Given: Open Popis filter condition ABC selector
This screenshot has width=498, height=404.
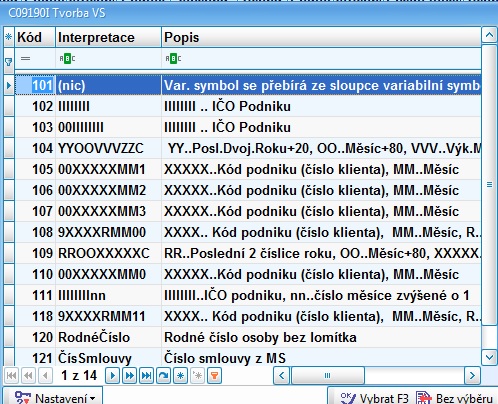Looking at the screenshot, I should pos(173,59).
